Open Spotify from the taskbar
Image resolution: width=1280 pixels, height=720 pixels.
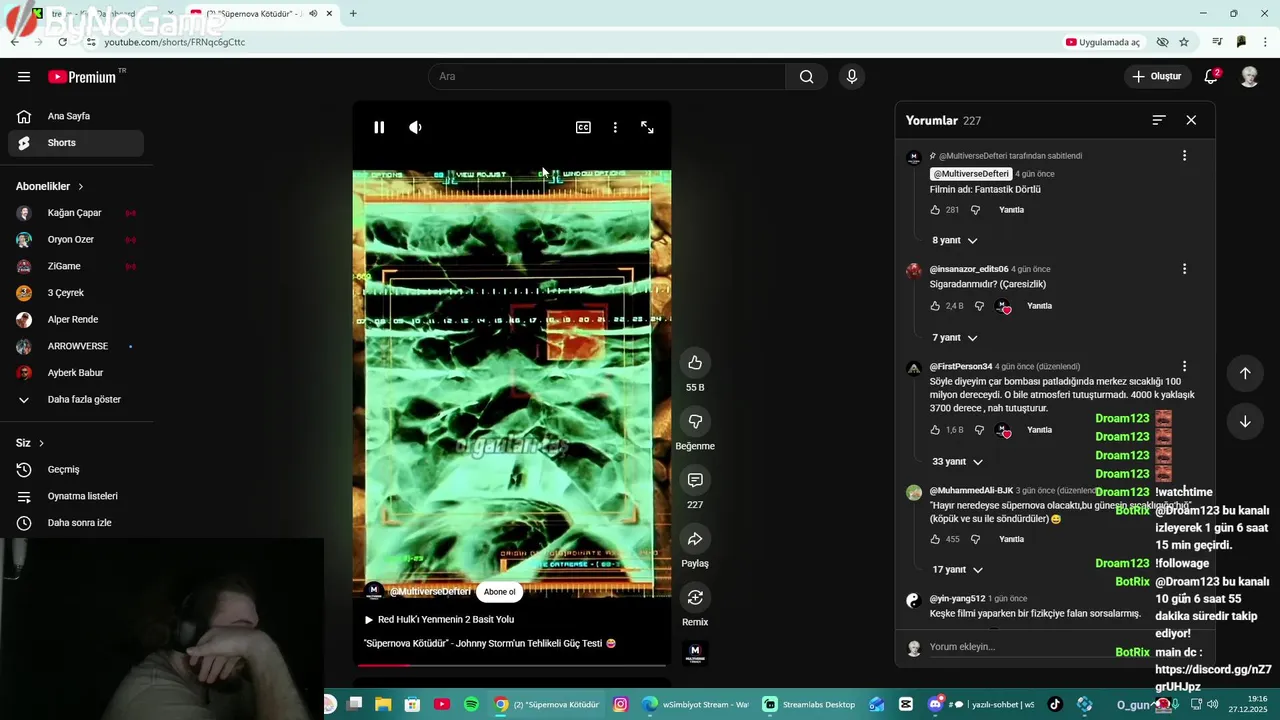[471, 704]
